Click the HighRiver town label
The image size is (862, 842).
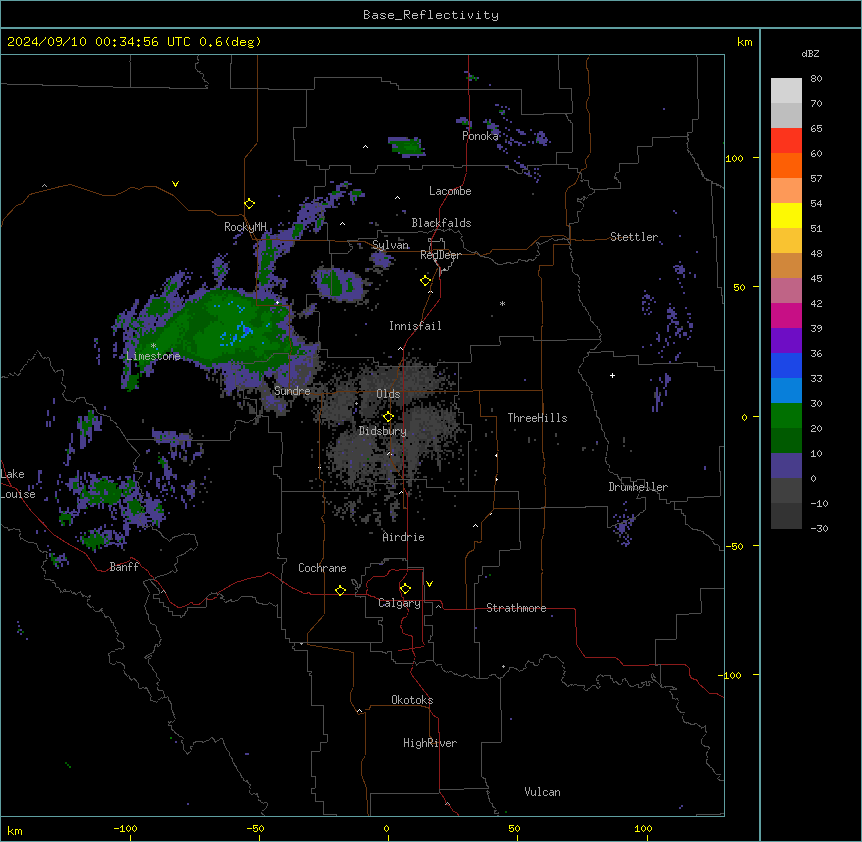coord(430,743)
